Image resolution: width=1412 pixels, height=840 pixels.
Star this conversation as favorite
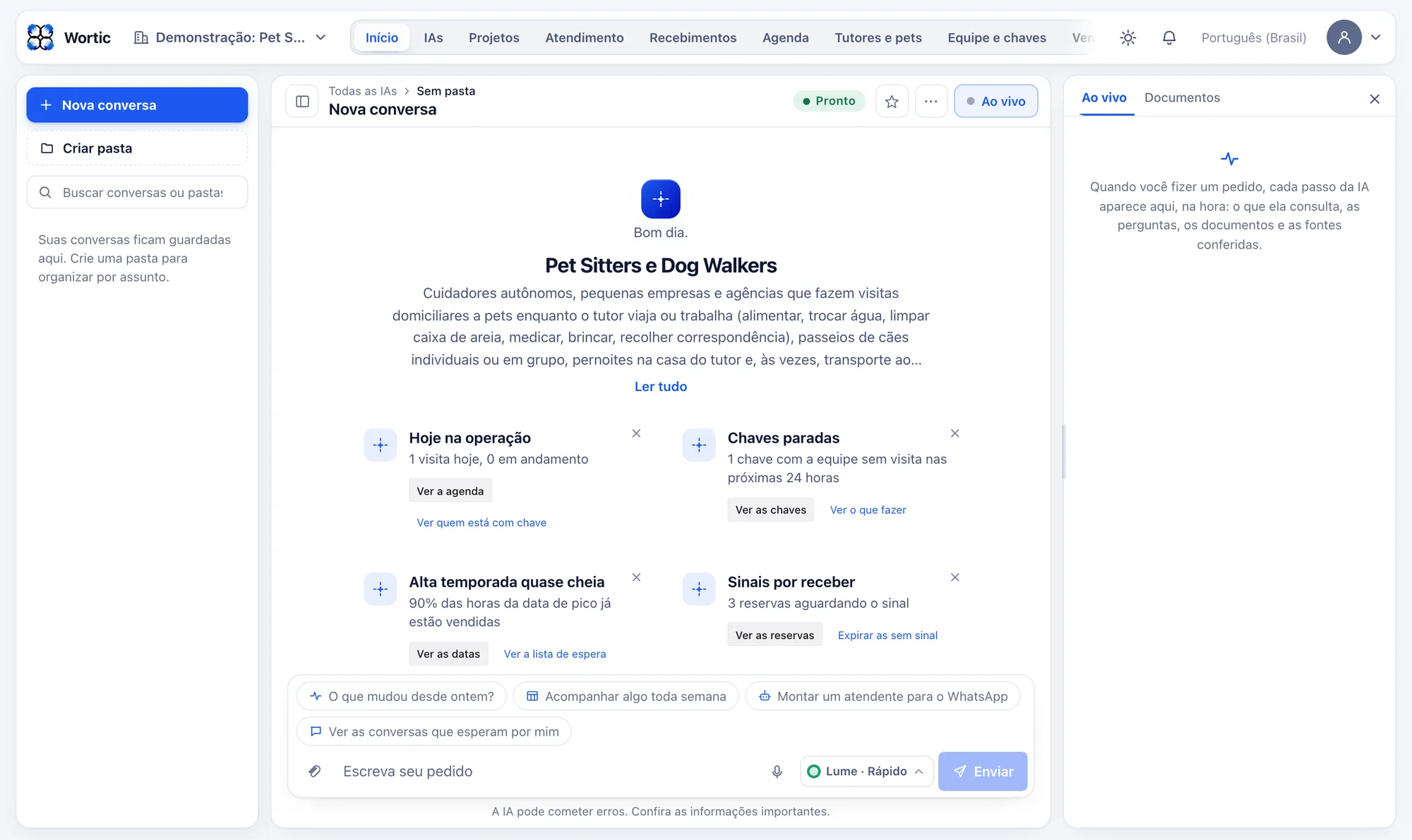tap(892, 101)
